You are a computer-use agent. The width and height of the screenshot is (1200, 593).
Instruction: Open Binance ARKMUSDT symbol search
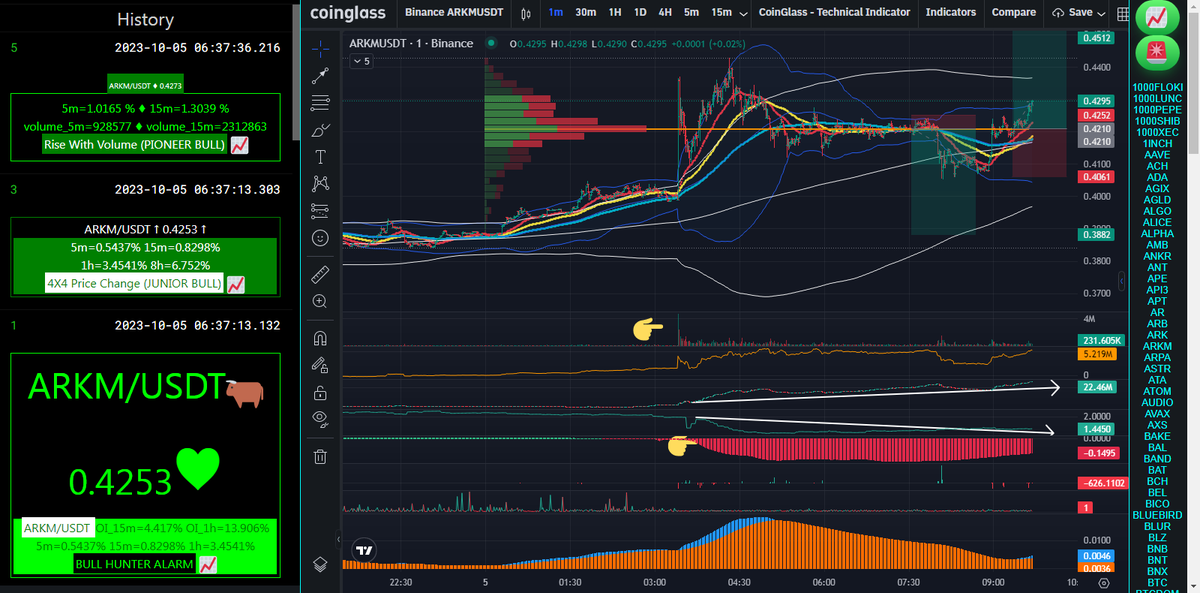coord(453,12)
